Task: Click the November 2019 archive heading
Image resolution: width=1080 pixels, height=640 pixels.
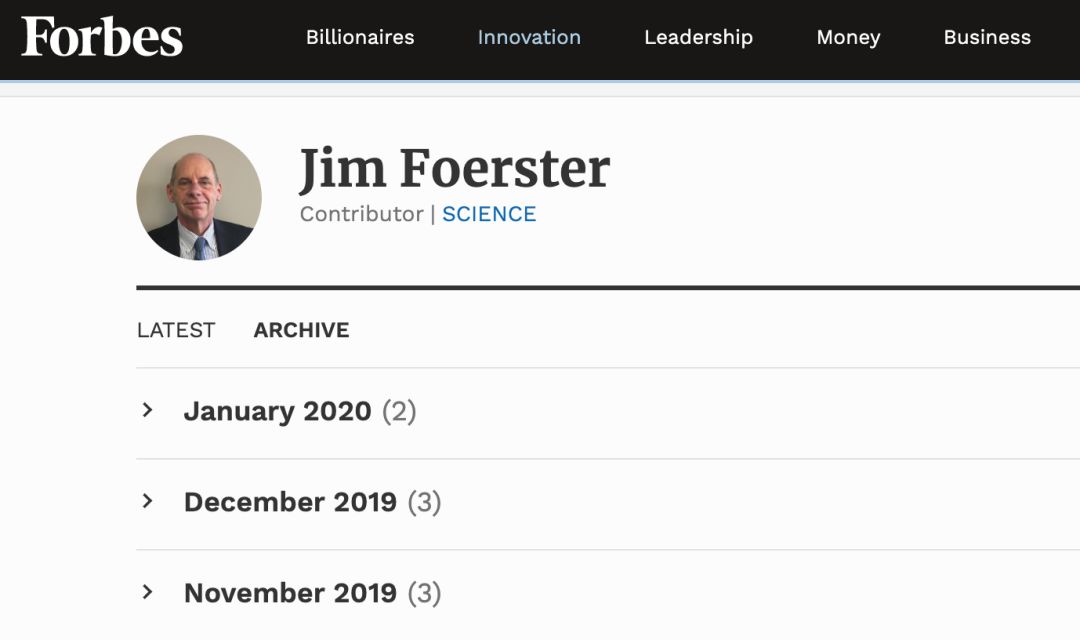Action: click(290, 593)
